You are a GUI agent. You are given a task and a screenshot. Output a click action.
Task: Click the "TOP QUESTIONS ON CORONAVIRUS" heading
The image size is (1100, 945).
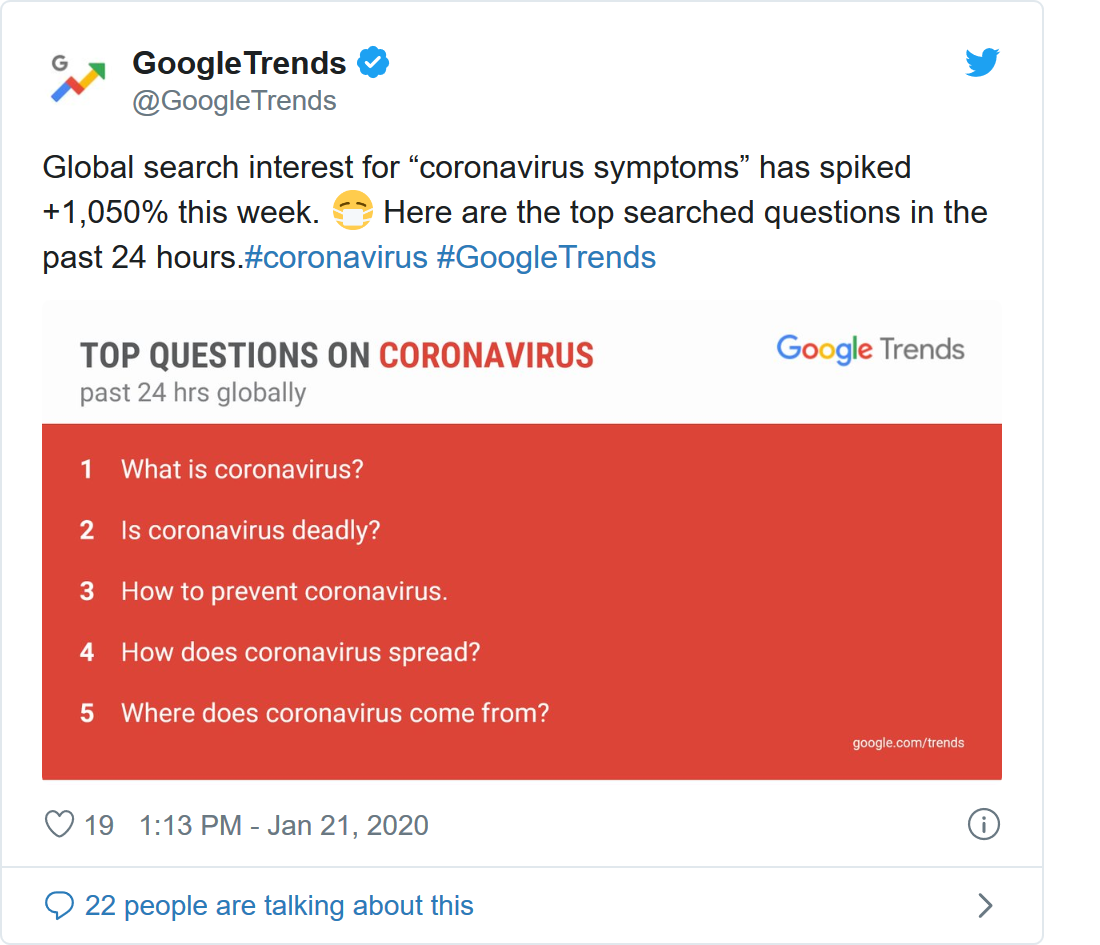[336, 356]
